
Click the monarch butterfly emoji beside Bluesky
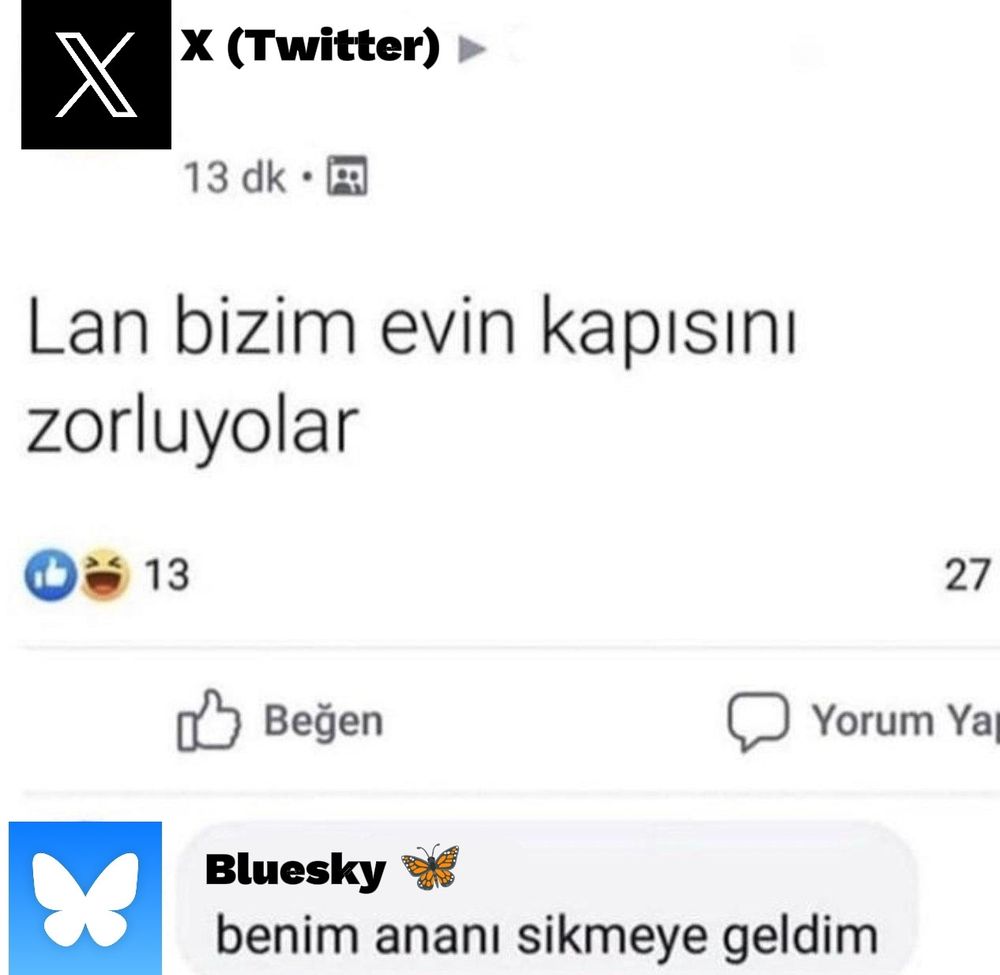click(x=430, y=867)
